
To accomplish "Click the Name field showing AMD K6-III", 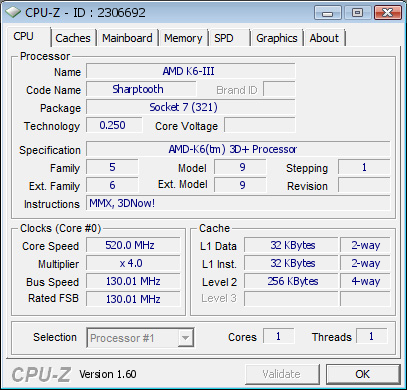I will coord(191,71).
